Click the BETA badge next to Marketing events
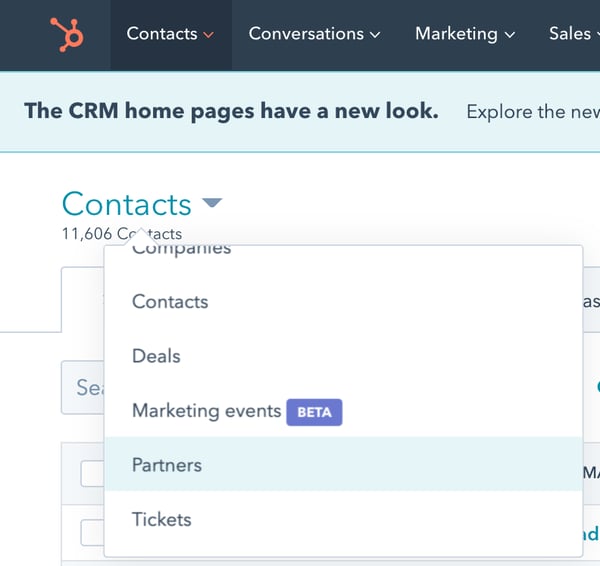The height and width of the screenshot is (566, 600). (x=314, y=412)
